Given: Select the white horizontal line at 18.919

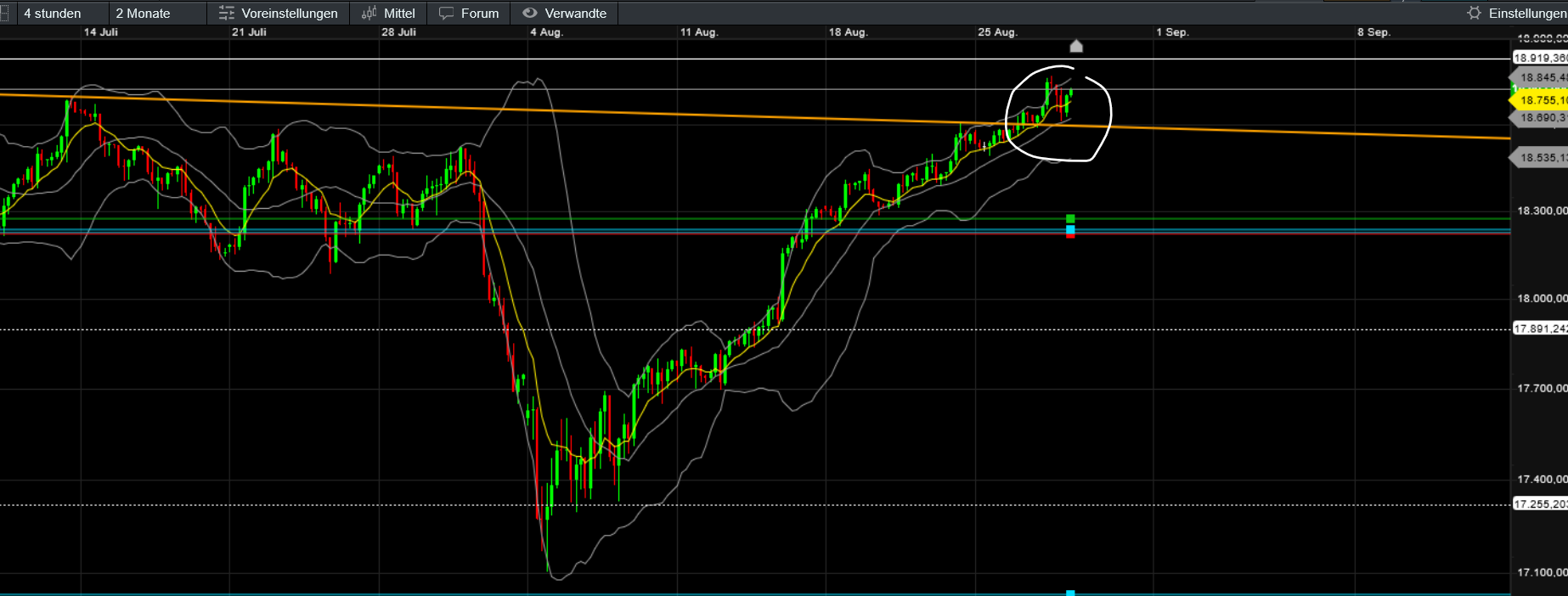Looking at the screenshot, I should [755, 59].
